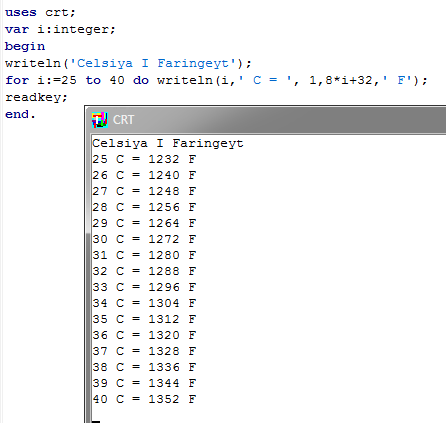The height and width of the screenshot is (423, 446).
Task: Click output line '35 C = 1312 F'
Action: (x=144, y=319)
